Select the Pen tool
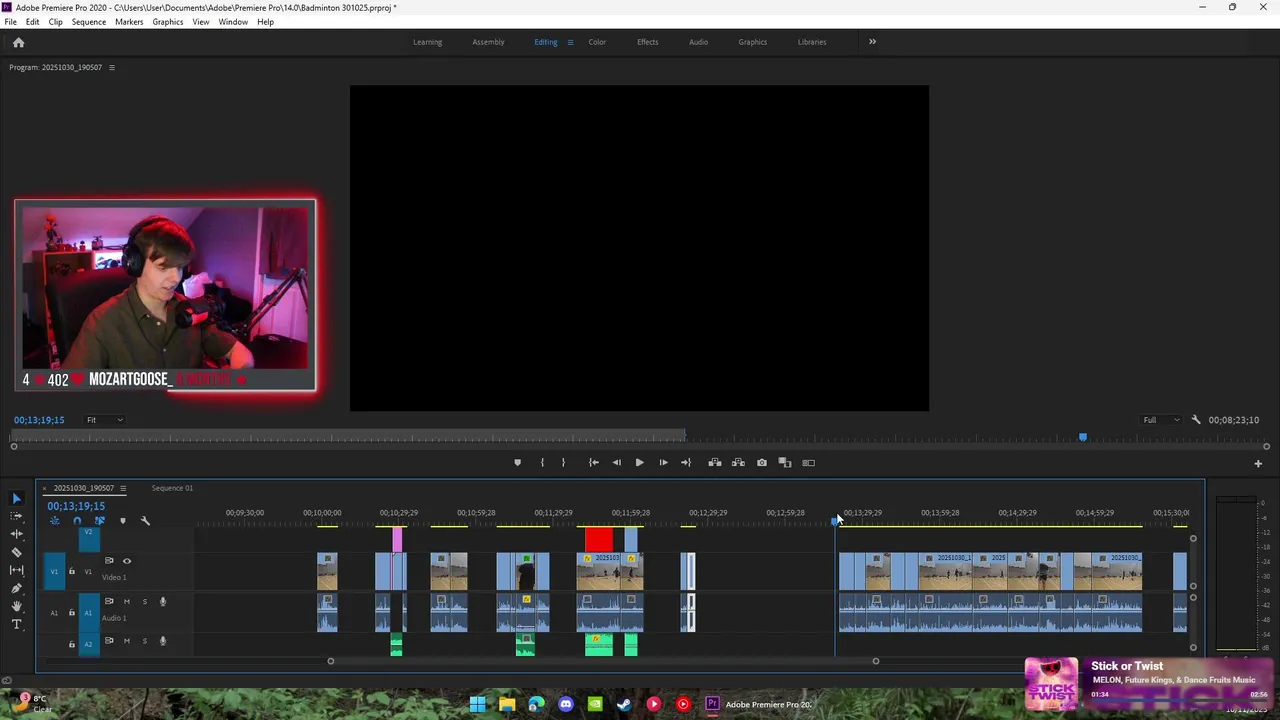 click(x=16, y=588)
